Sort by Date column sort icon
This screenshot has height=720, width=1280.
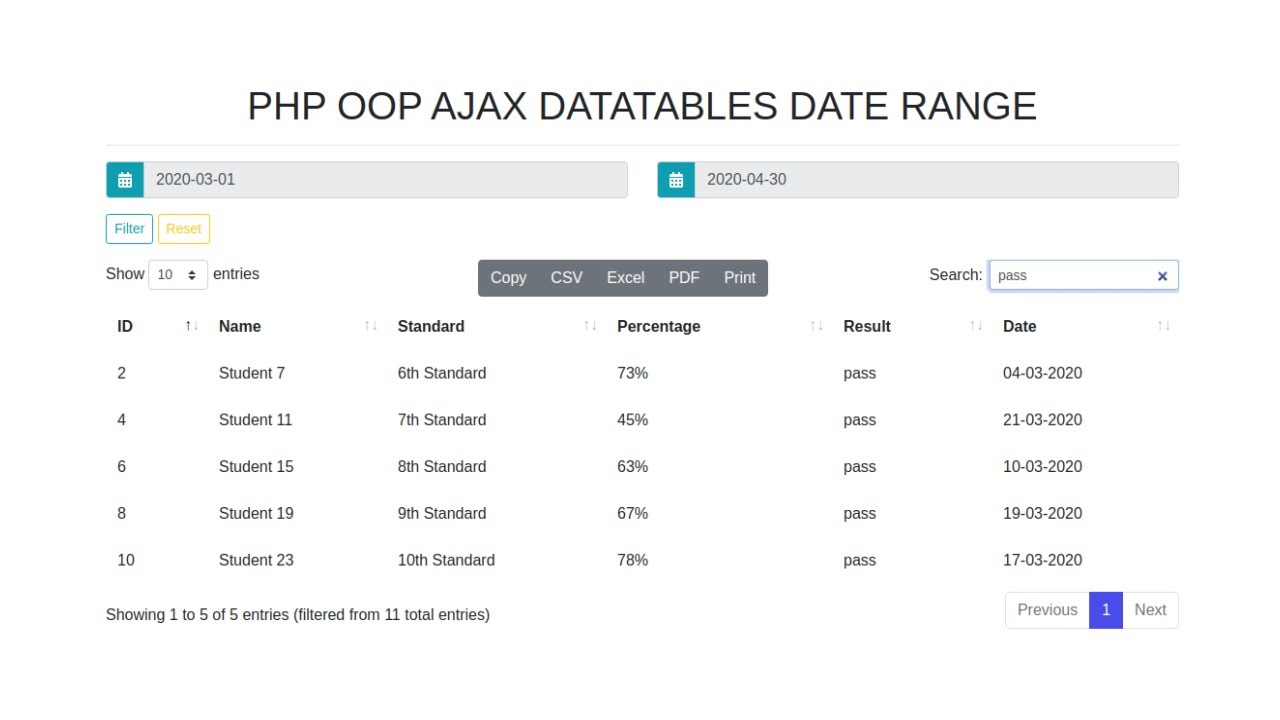click(x=1163, y=326)
